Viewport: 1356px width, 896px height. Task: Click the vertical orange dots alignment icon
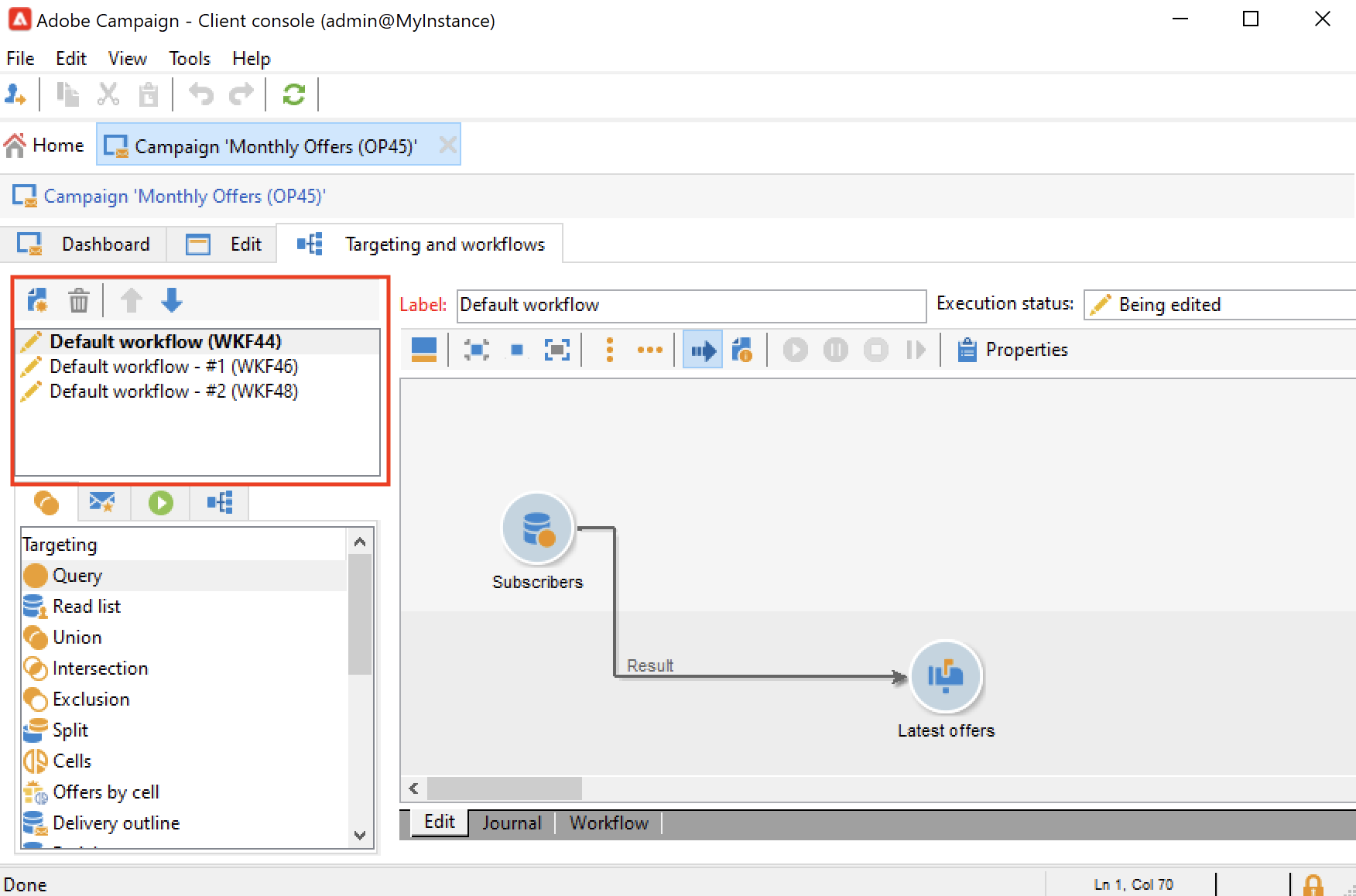(x=610, y=350)
